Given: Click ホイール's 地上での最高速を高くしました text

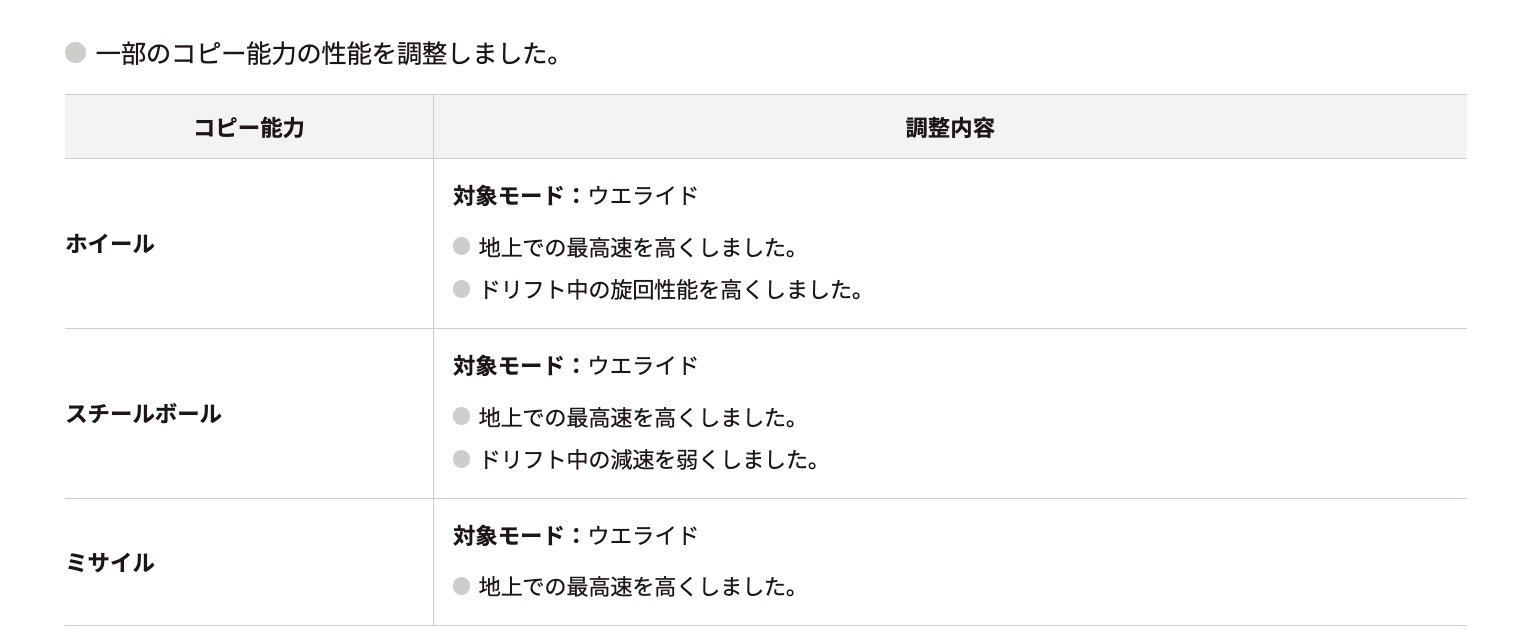Looking at the screenshot, I should coord(638,247).
